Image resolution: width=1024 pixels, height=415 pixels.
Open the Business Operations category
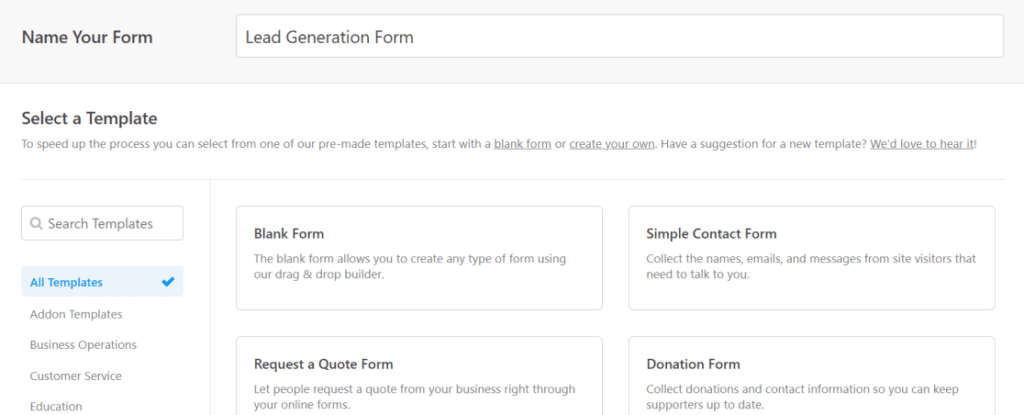[x=83, y=344]
